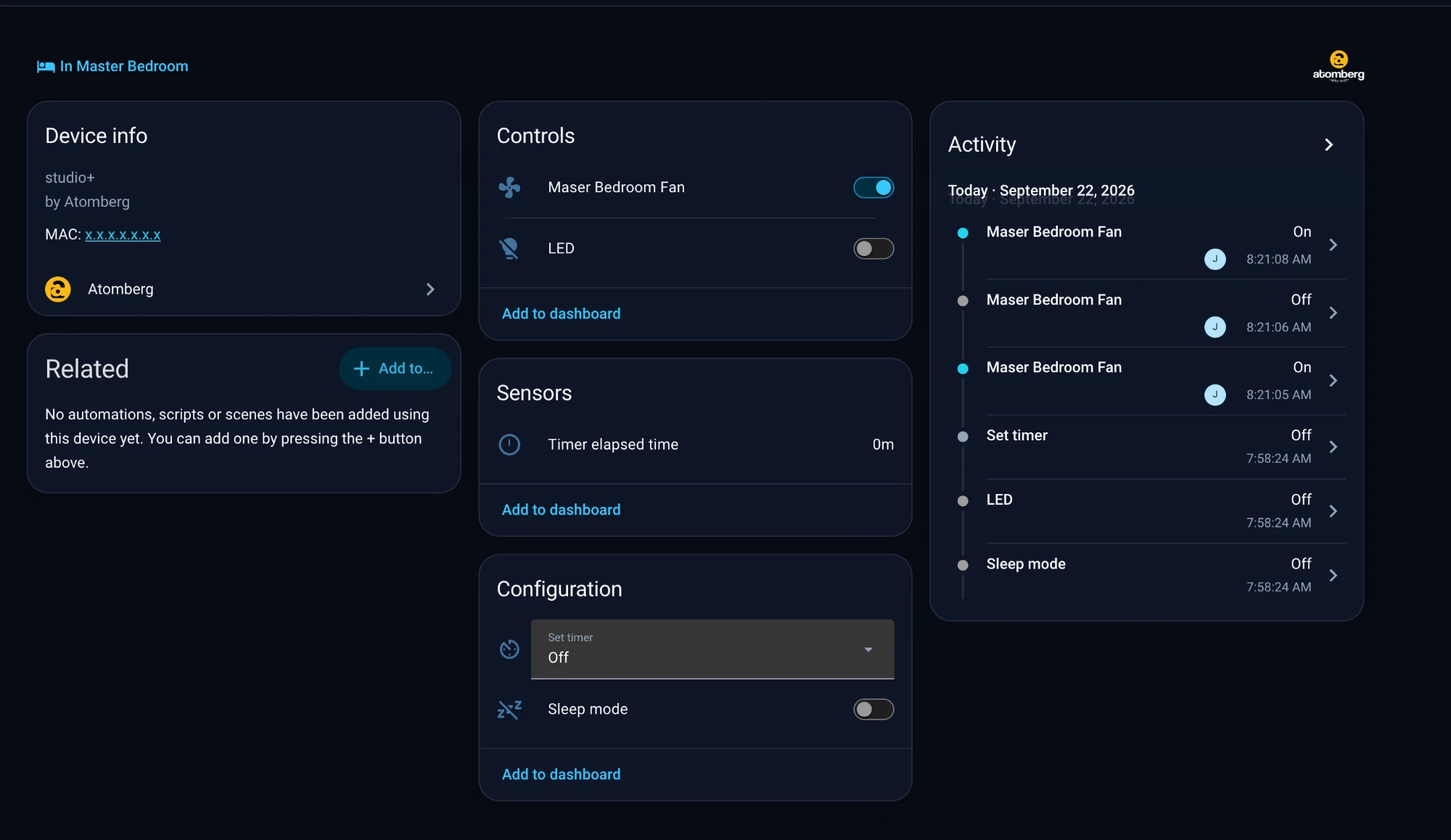Click the timer clock icon next to Timer elapsed time

click(x=509, y=445)
